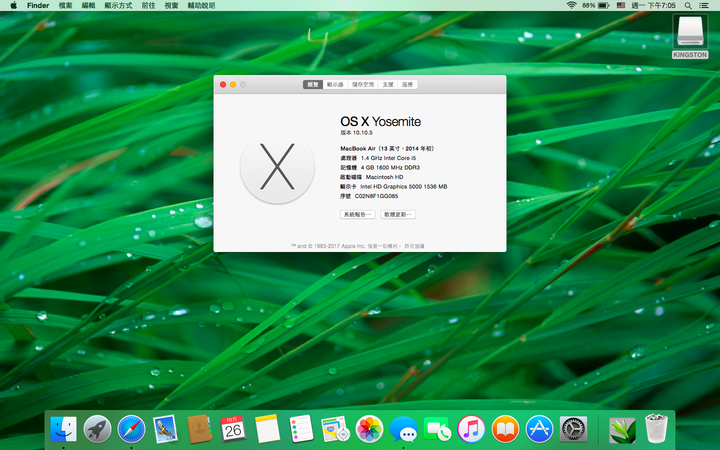Image resolution: width=720 pixels, height=450 pixels.
Task: Open iBooks orange book icon
Action: (x=505, y=429)
